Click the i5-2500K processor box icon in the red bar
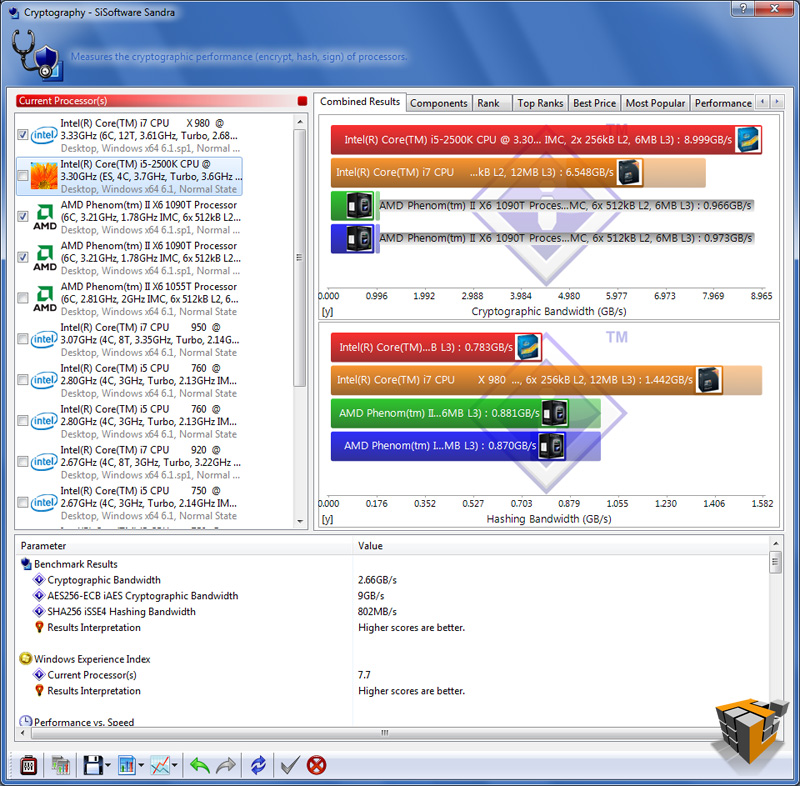The width and height of the screenshot is (800, 786). point(748,140)
